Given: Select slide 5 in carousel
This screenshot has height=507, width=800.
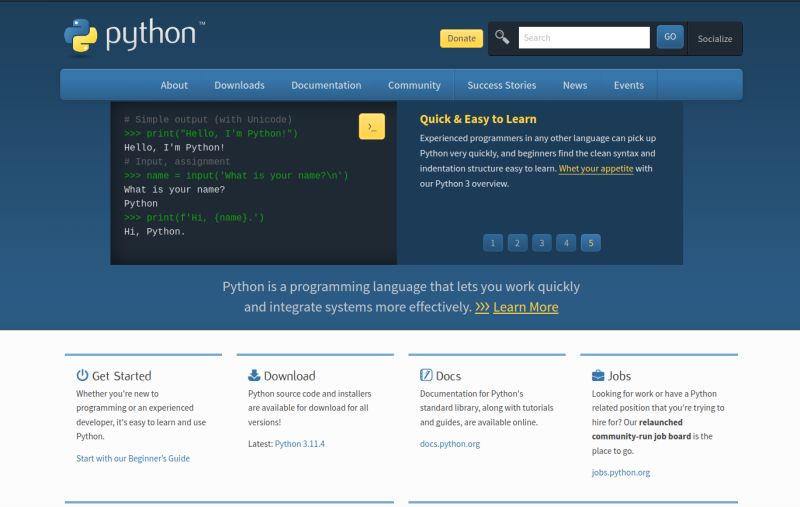Looking at the screenshot, I should click(x=591, y=243).
